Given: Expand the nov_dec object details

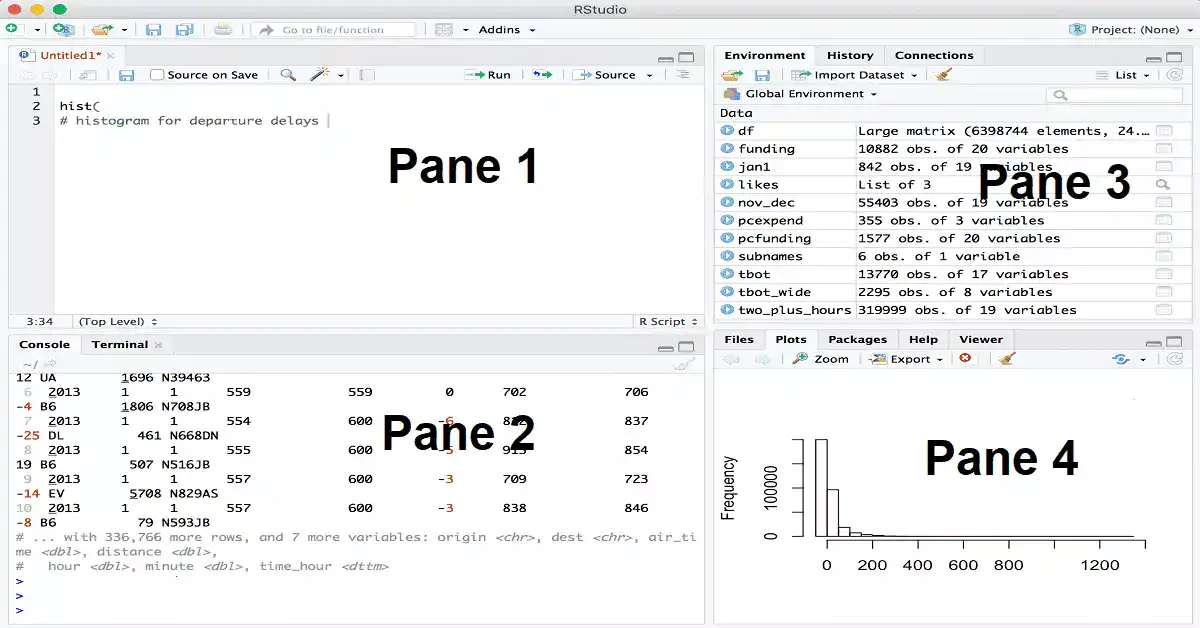Looking at the screenshot, I should 727,203.
